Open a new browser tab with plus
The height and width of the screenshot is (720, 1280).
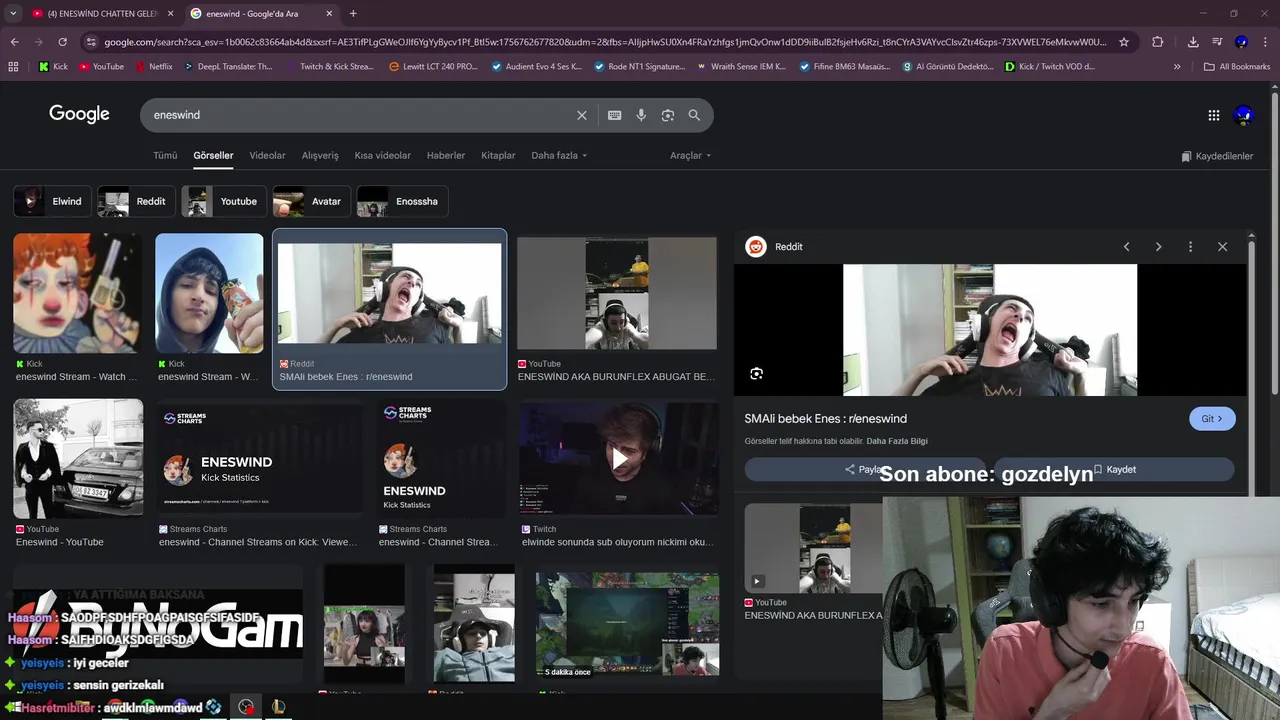click(x=353, y=14)
